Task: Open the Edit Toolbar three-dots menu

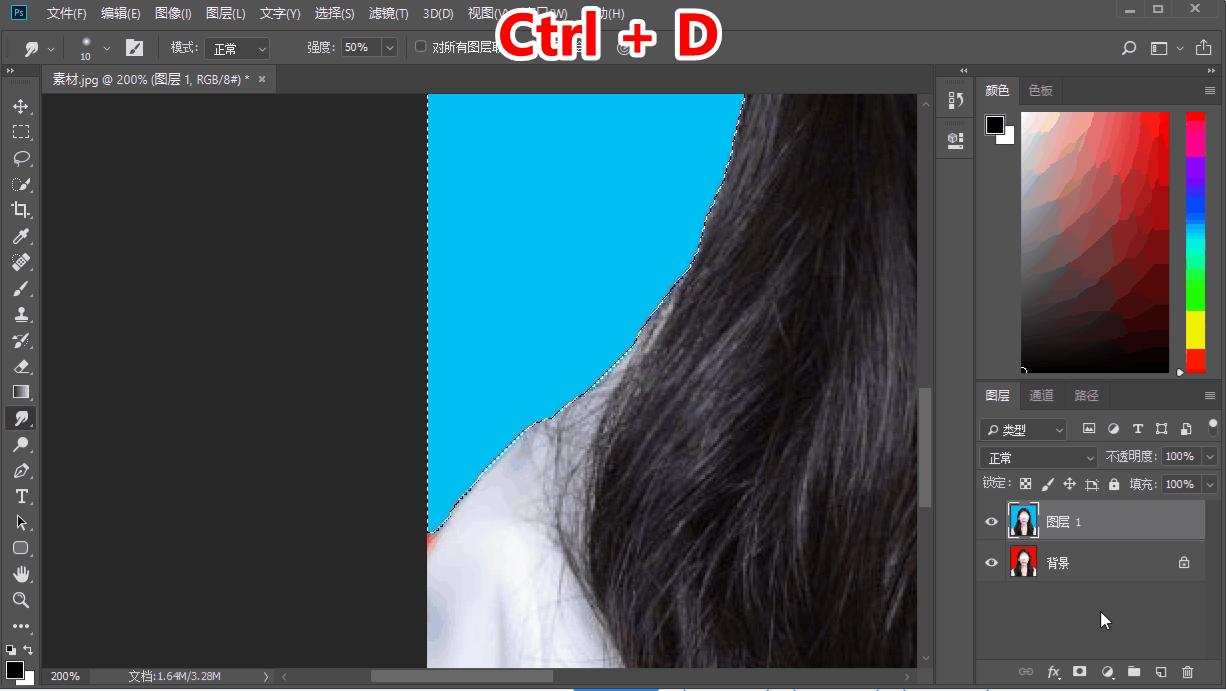Action: coord(20,626)
